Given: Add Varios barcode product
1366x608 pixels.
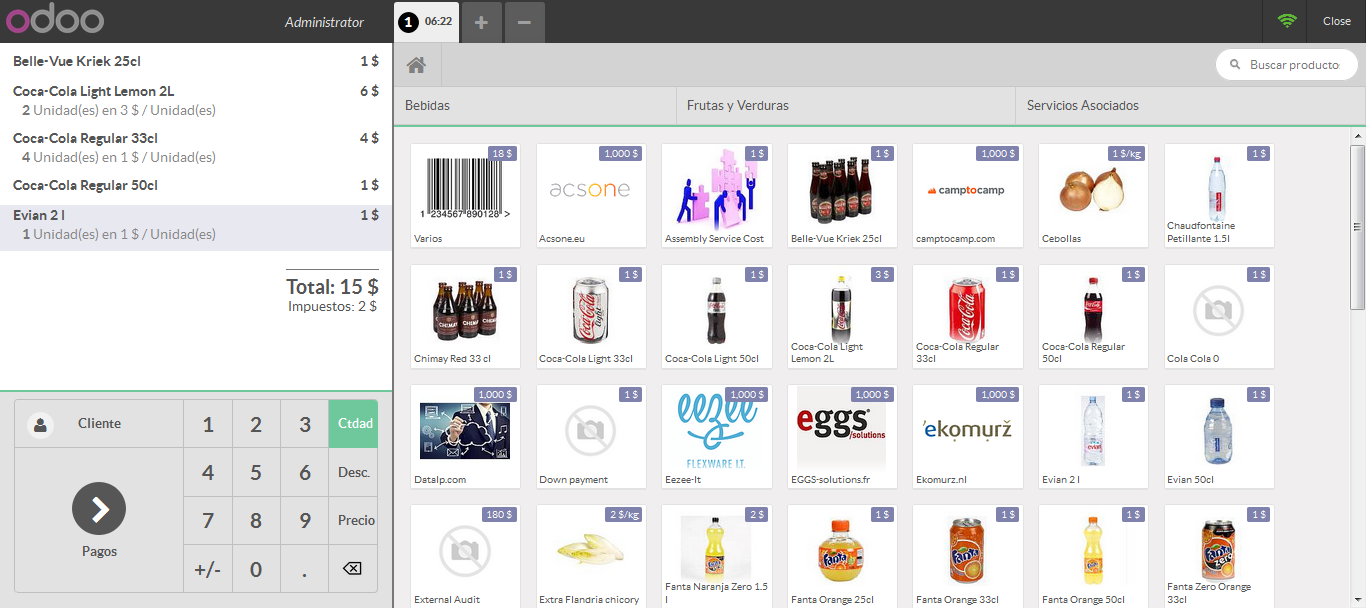Looking at the screenshot, I should click(465, 195).
